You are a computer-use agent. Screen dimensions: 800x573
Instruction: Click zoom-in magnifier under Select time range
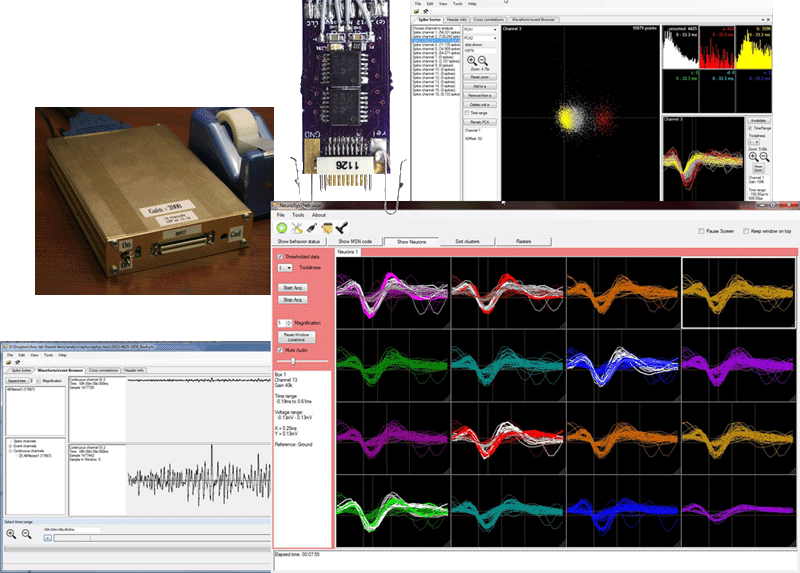(11, 535)
